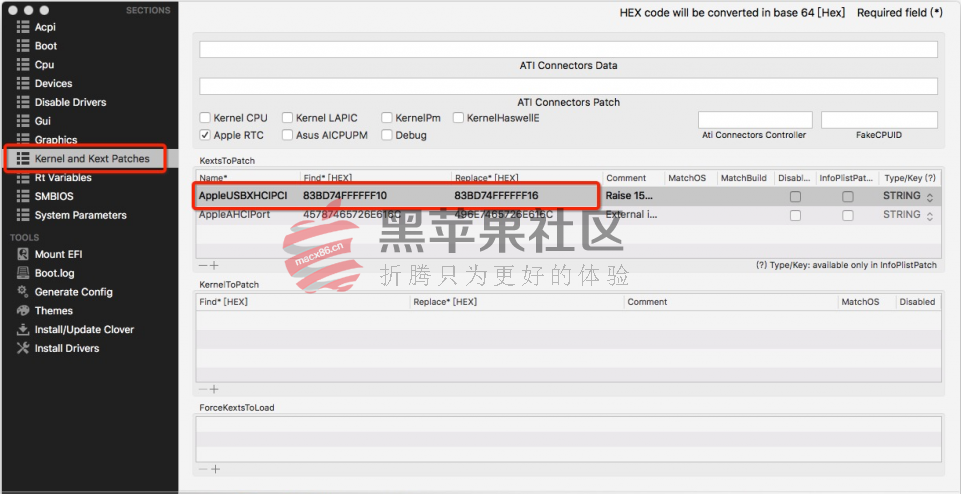Image resolution: width=961 pixels, height=494 pixels.
Task: Open the Boot.log tool
Action: click(55, 273)
